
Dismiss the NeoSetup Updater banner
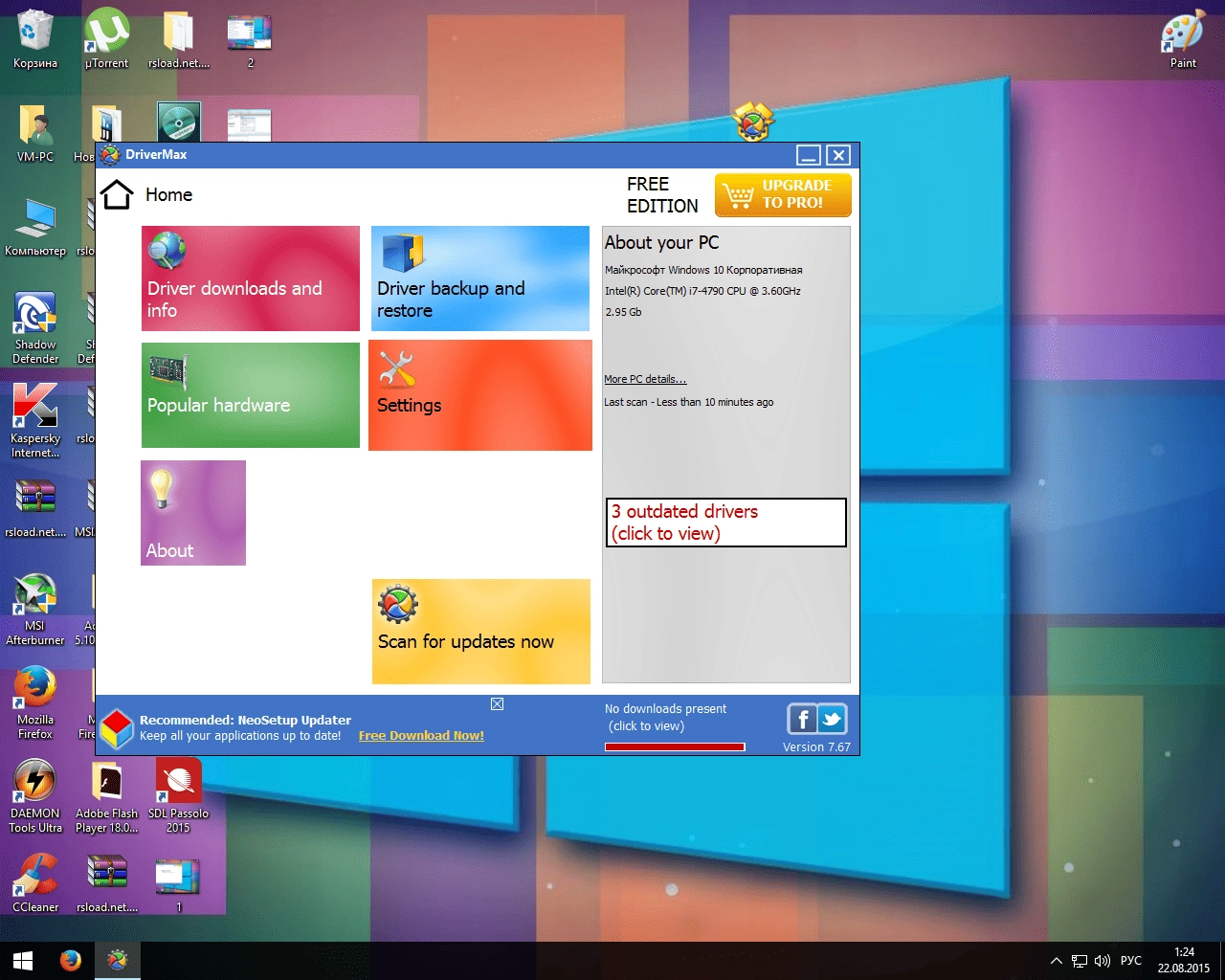click(497, 704)
